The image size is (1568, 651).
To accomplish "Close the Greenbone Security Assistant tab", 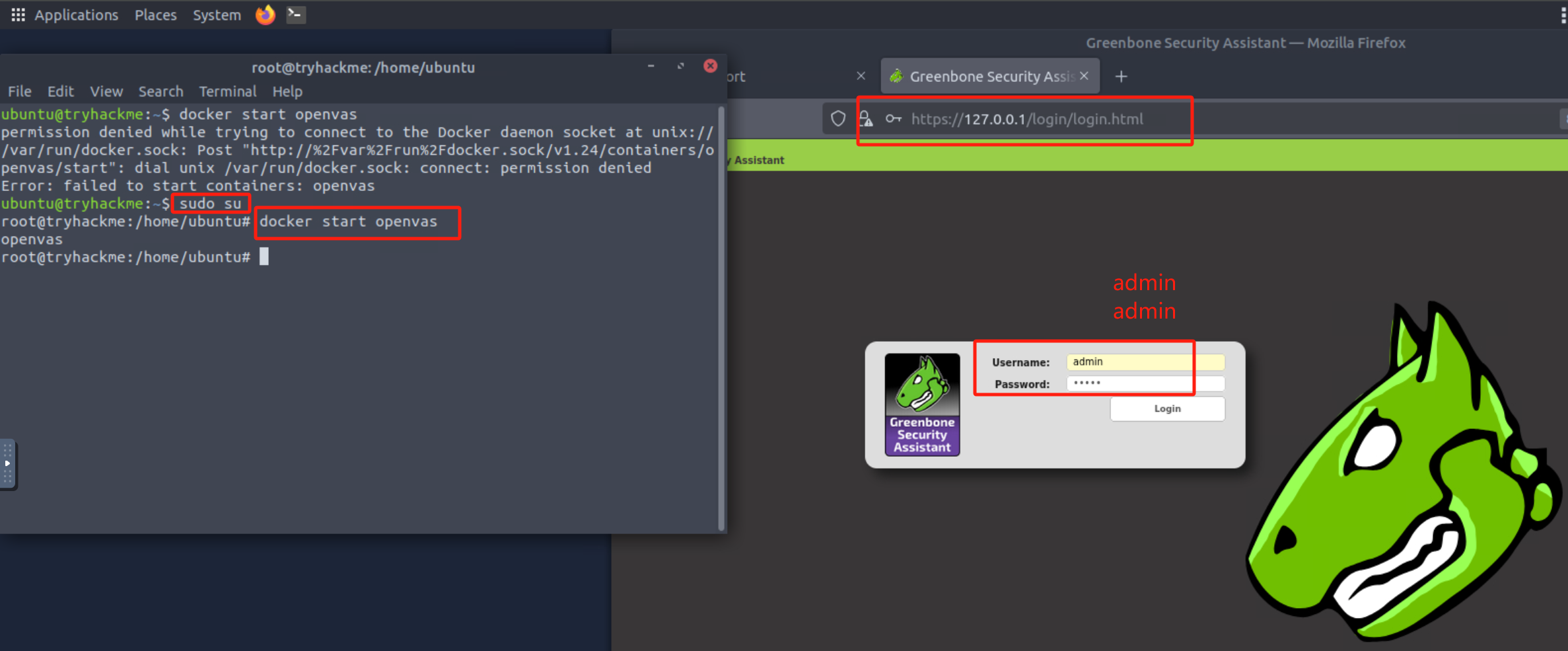I will point(1084,76).
